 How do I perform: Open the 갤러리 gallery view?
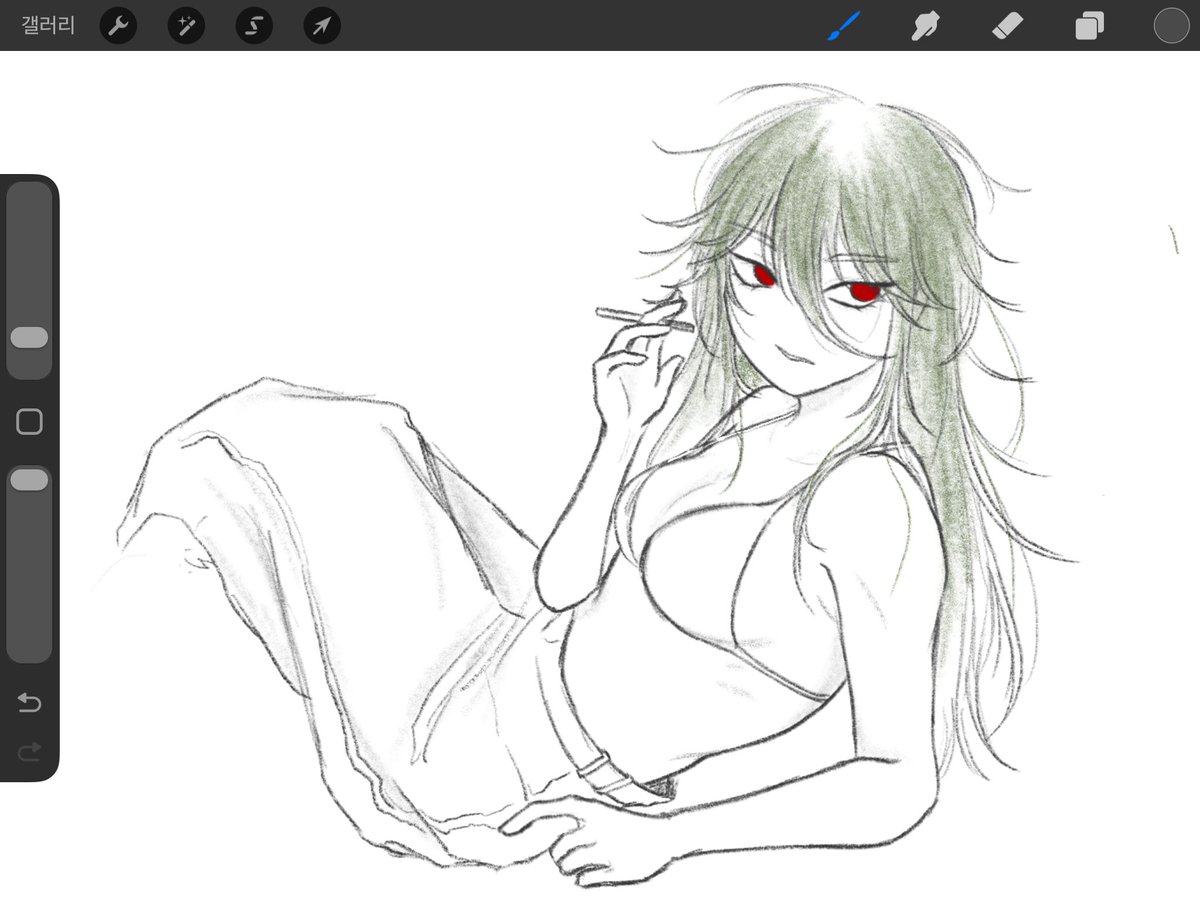[48, 25]
